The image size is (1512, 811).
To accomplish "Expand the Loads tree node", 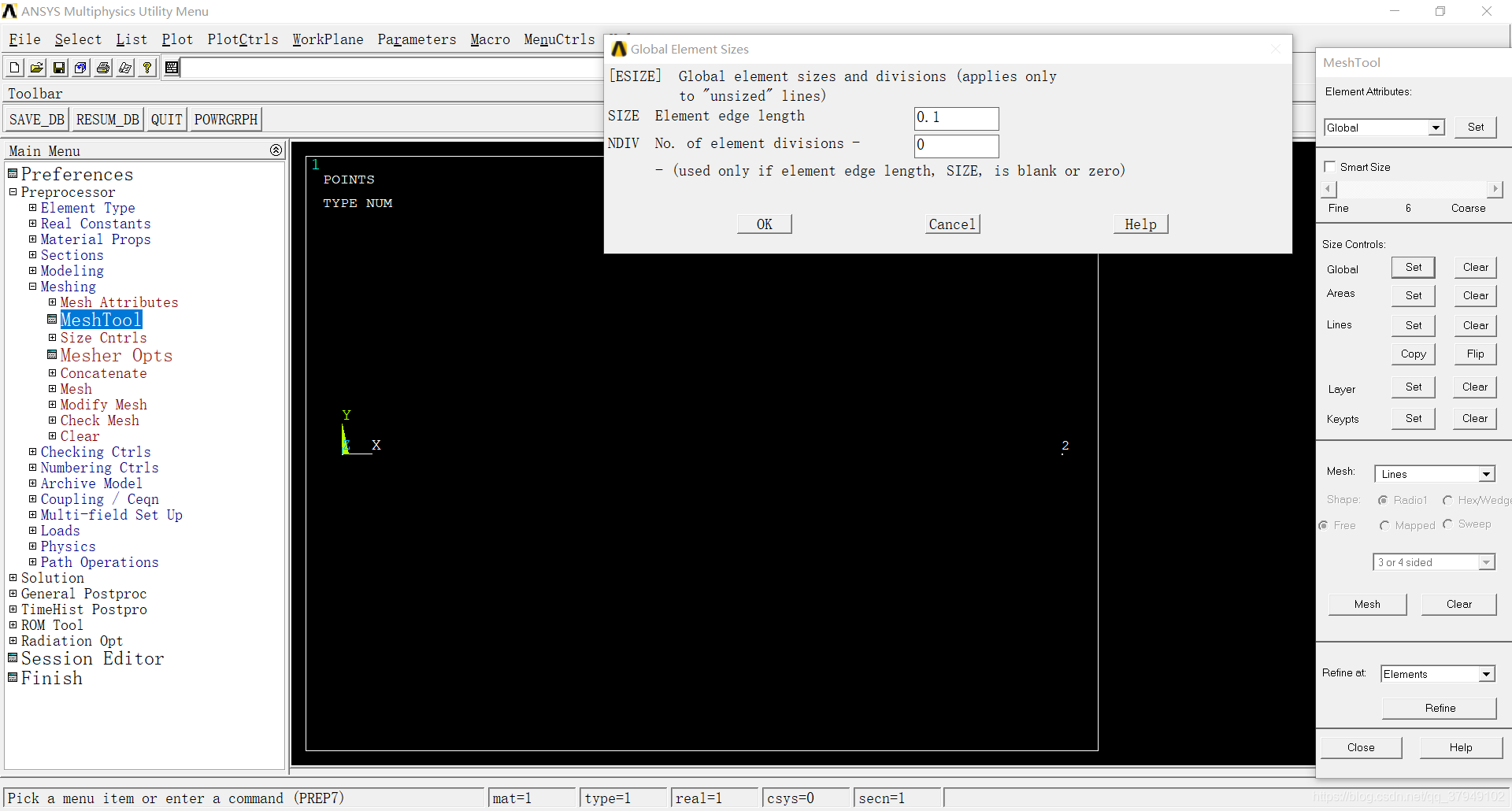I will (x=32, y=530).
